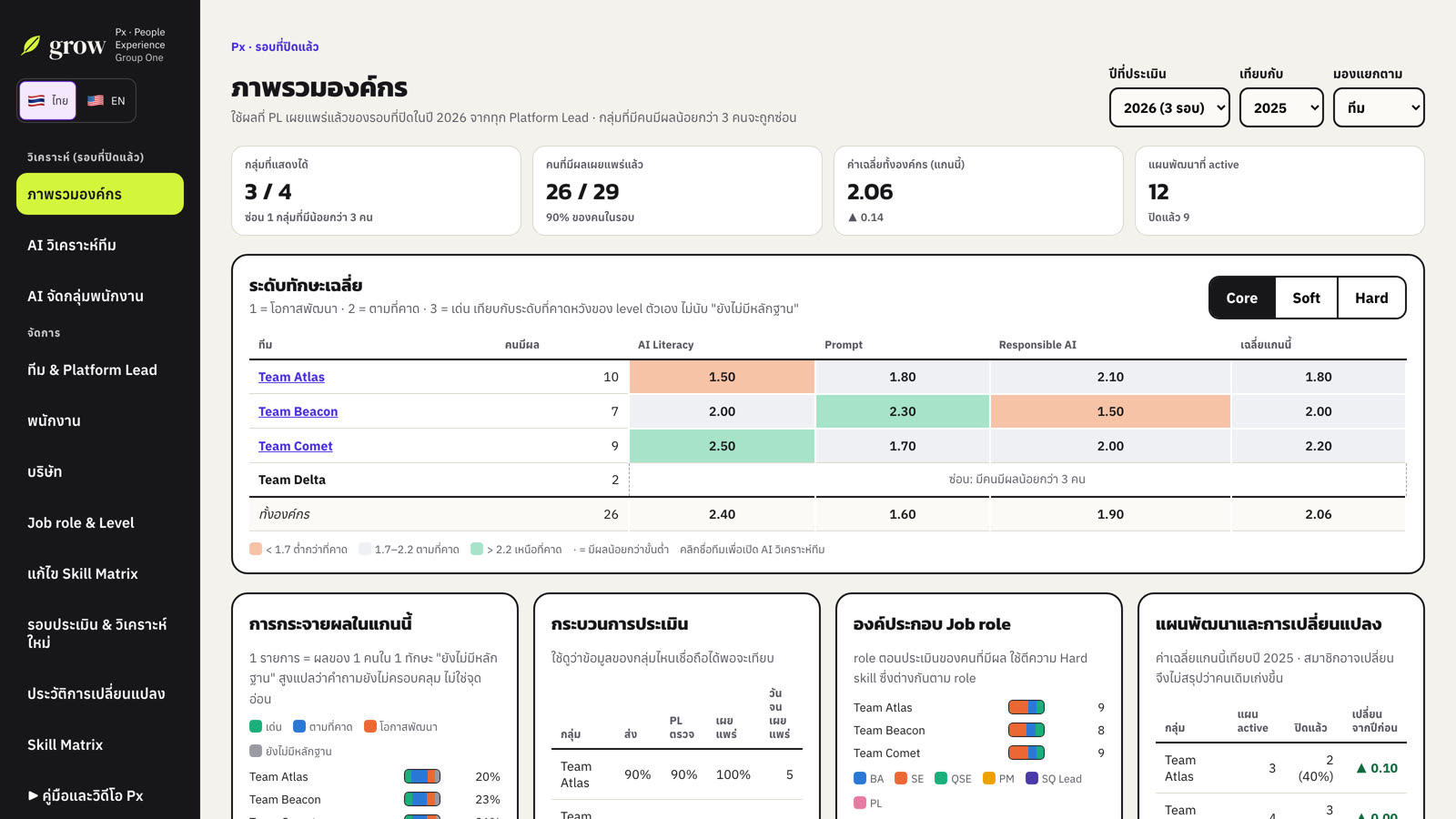Click Team Atlas distribution bar

pos(422,776)
